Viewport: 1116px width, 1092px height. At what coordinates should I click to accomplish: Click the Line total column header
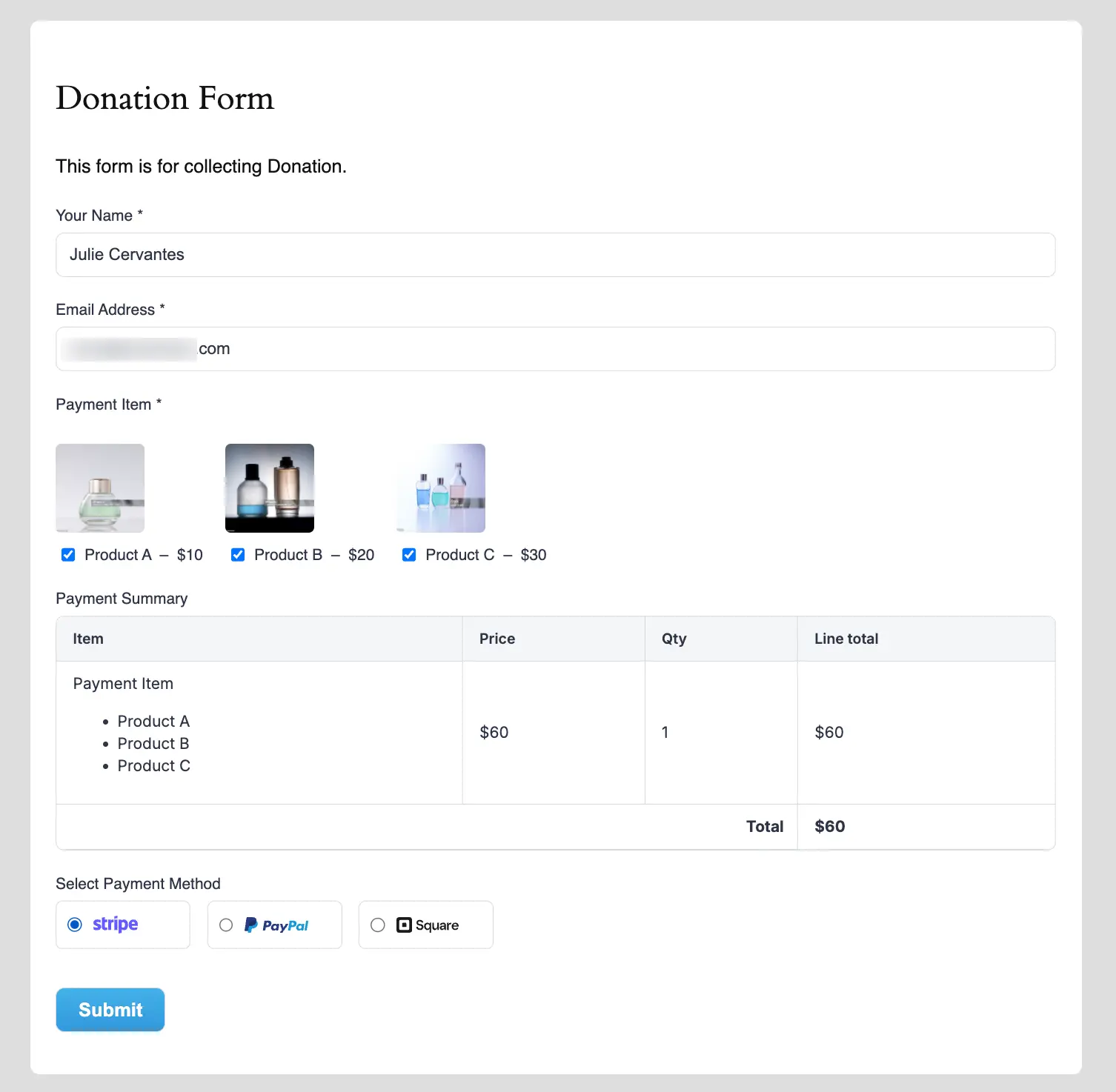coord(846,638)
